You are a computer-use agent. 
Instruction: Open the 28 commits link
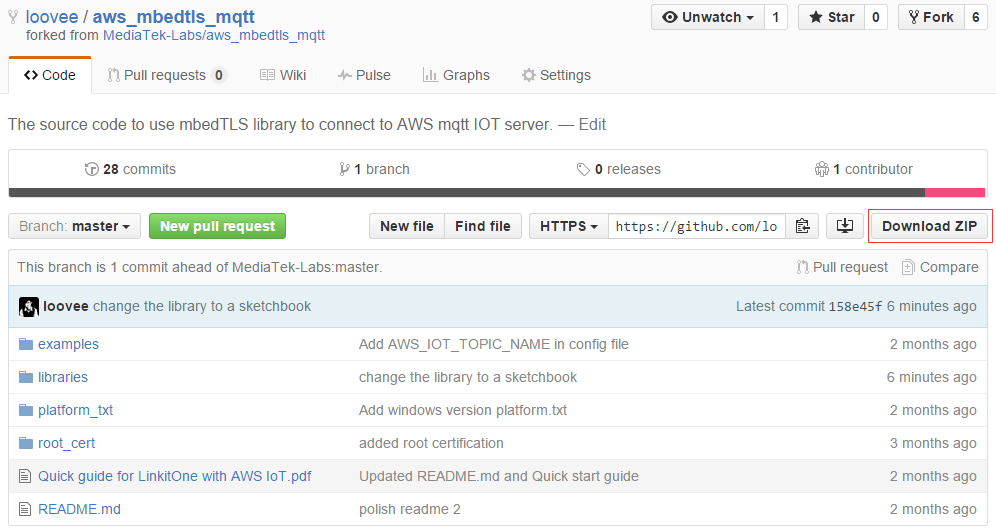point(130,170)
